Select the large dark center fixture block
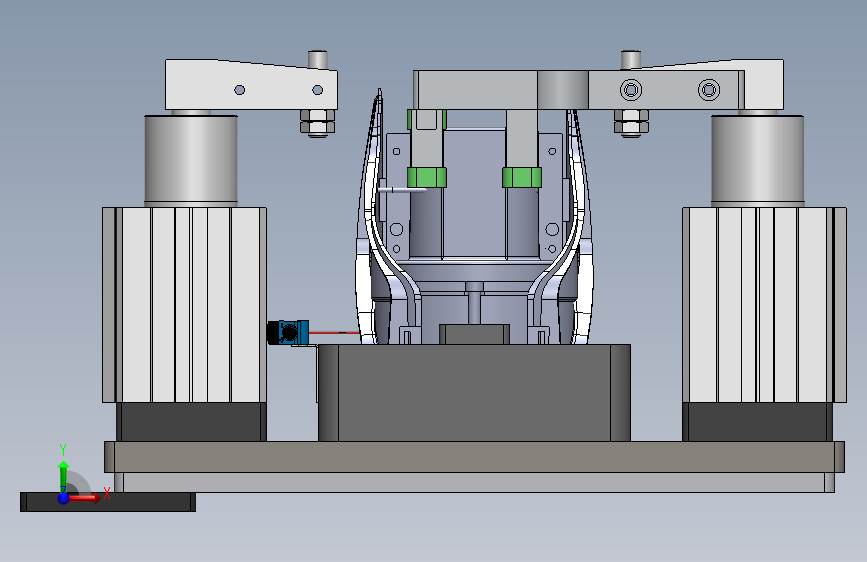Viewport: 867px width, 562px height. (474, 393)
